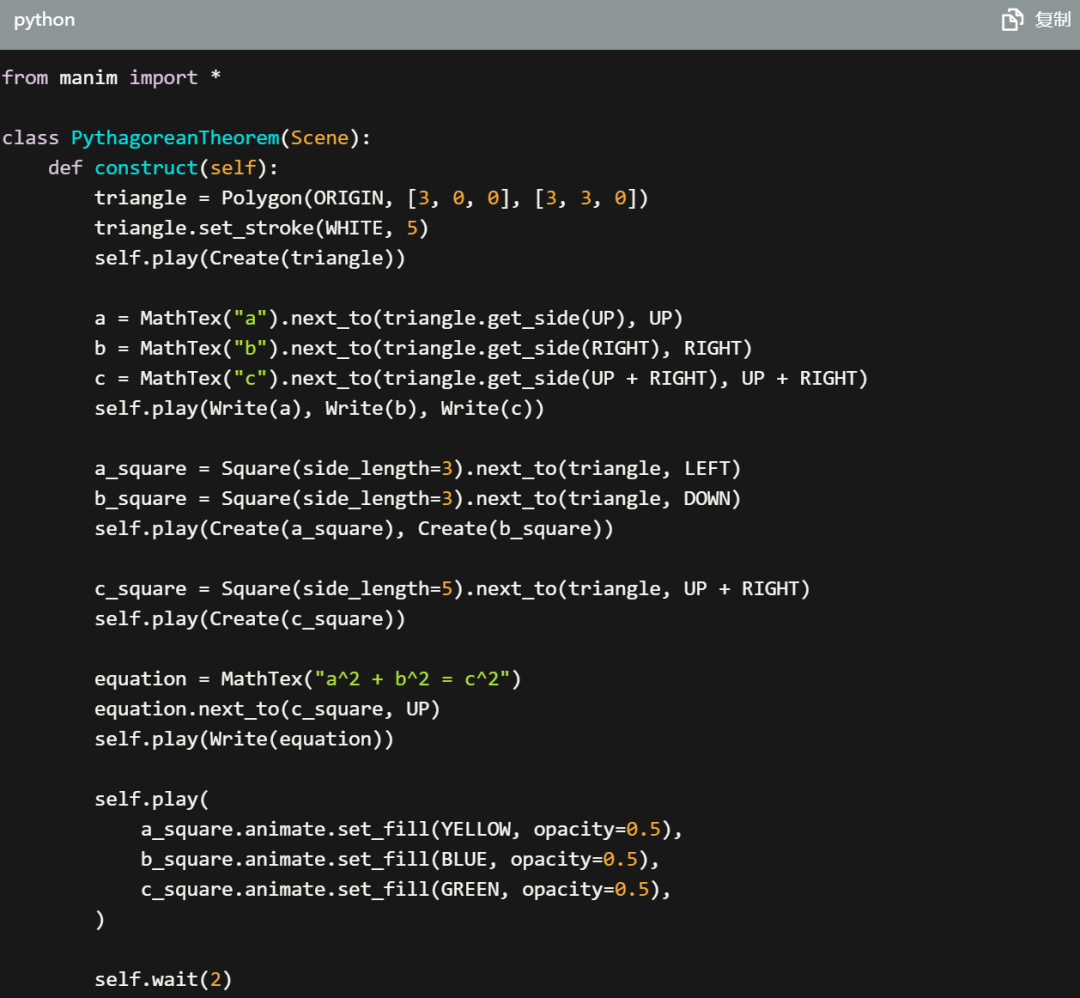This screenshot has height=998, width=1080.
Task: Click YELLOW in a_square set_fill call
Action: (x=476, y=829)
